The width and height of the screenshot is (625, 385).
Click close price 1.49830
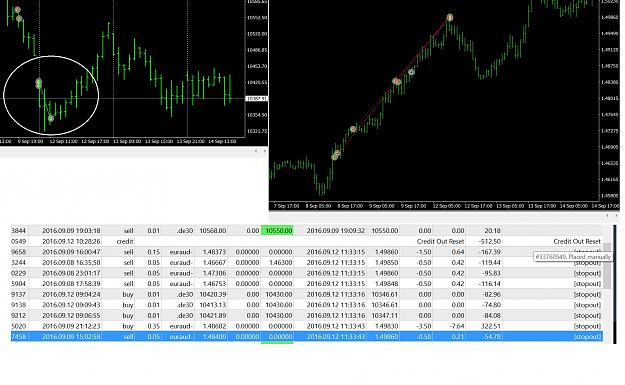[x=387, y=326]
